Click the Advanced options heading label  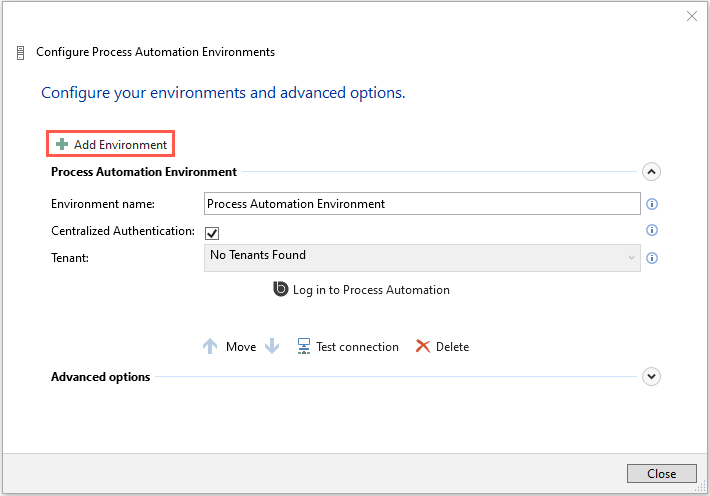point(101,377)
